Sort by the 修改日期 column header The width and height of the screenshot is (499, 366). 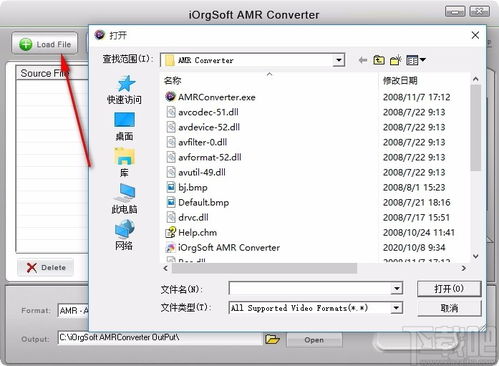[x=400, y=80]
